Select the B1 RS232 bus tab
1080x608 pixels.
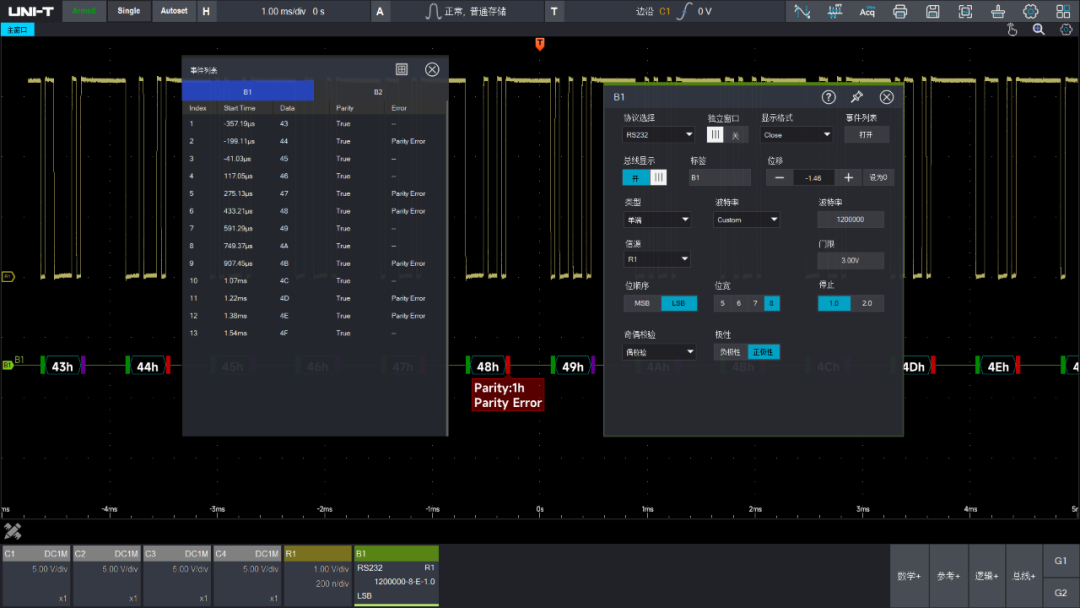pyautogui.click(x=397, y=576)
